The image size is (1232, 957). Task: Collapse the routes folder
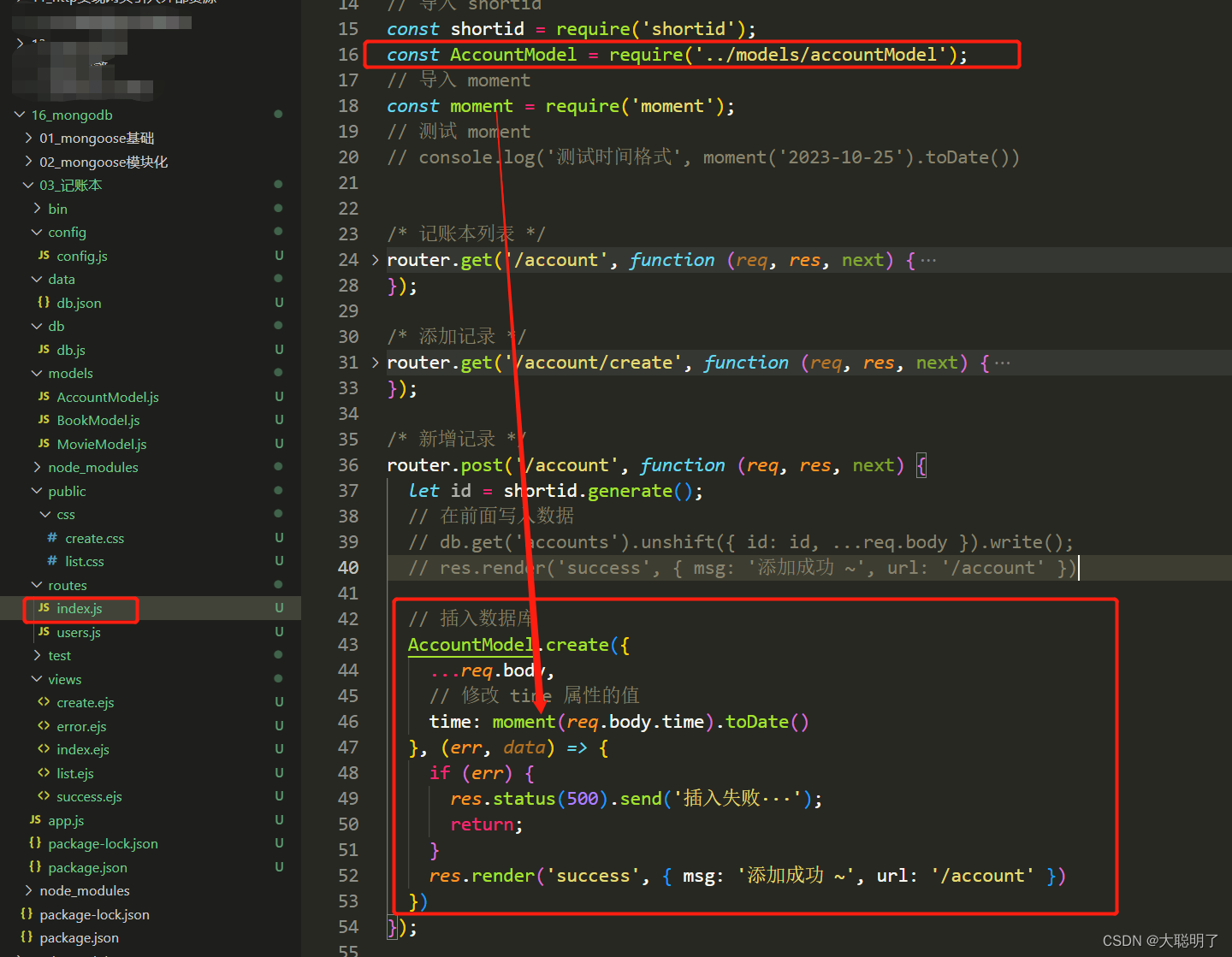tap(37, 585)
